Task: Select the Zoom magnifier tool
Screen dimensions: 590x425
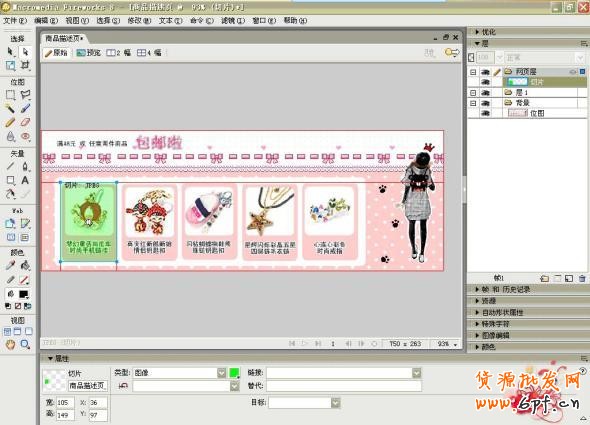Action: click(x=25, y=344)
